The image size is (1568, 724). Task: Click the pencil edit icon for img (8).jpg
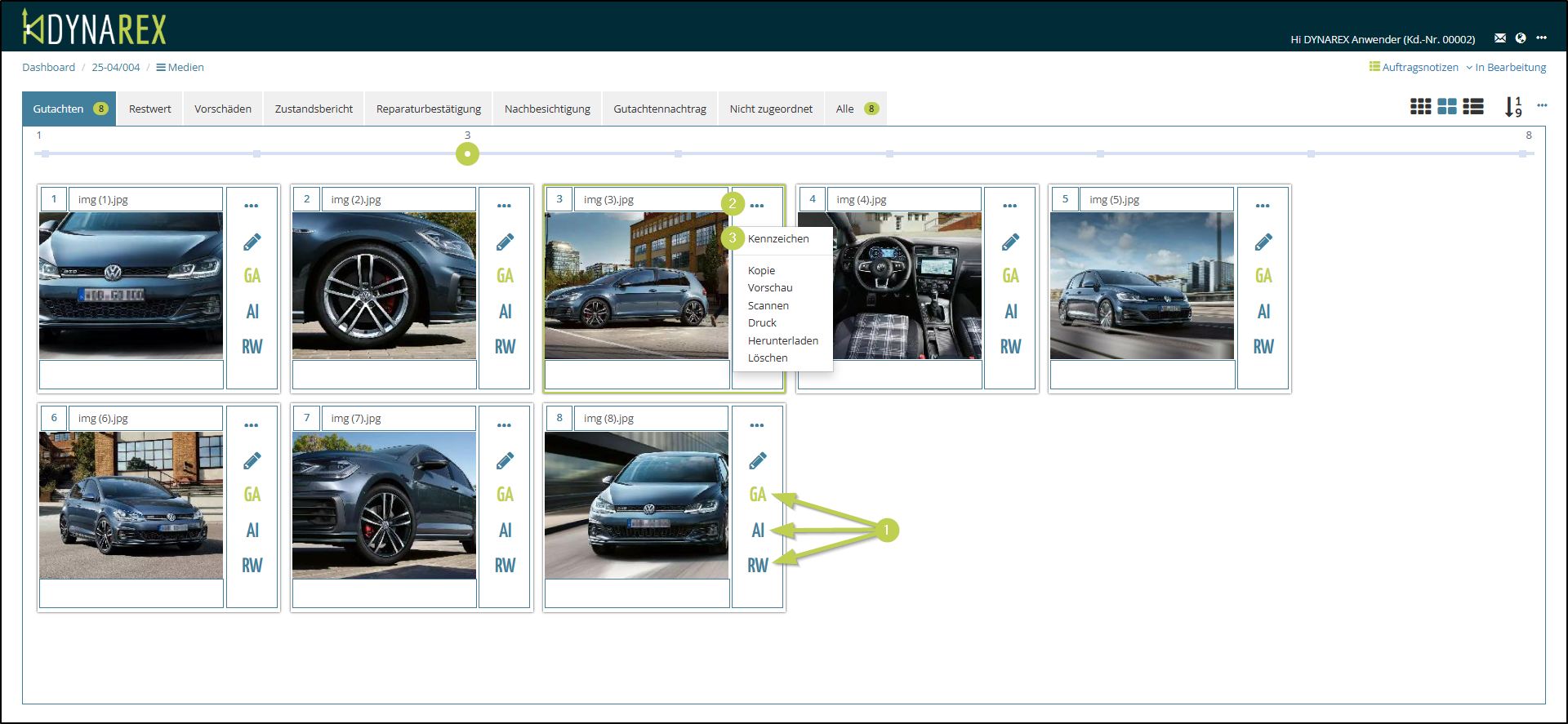click(757, 461)
